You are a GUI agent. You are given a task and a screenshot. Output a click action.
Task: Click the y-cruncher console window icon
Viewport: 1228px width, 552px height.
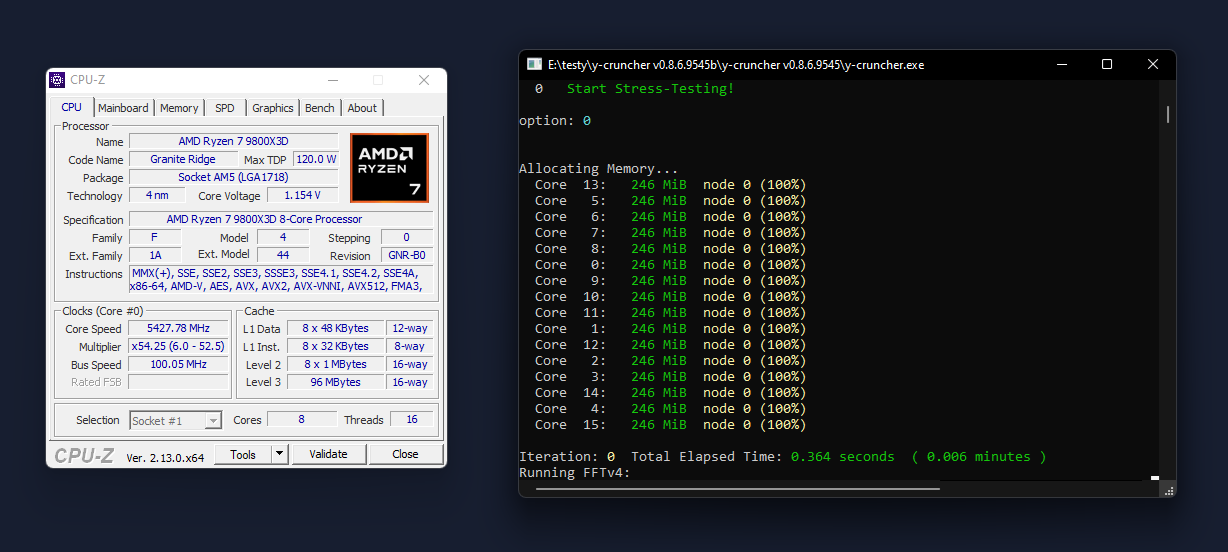(534, 65)
